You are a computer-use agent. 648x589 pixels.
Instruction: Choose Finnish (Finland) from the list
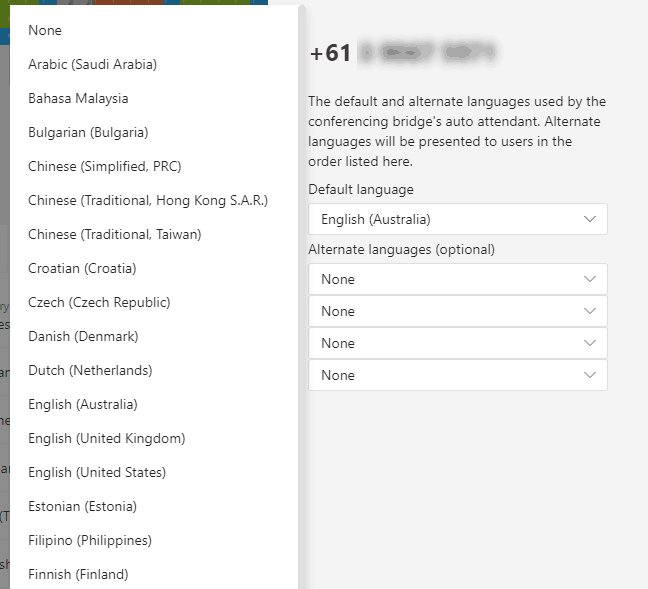78,575
